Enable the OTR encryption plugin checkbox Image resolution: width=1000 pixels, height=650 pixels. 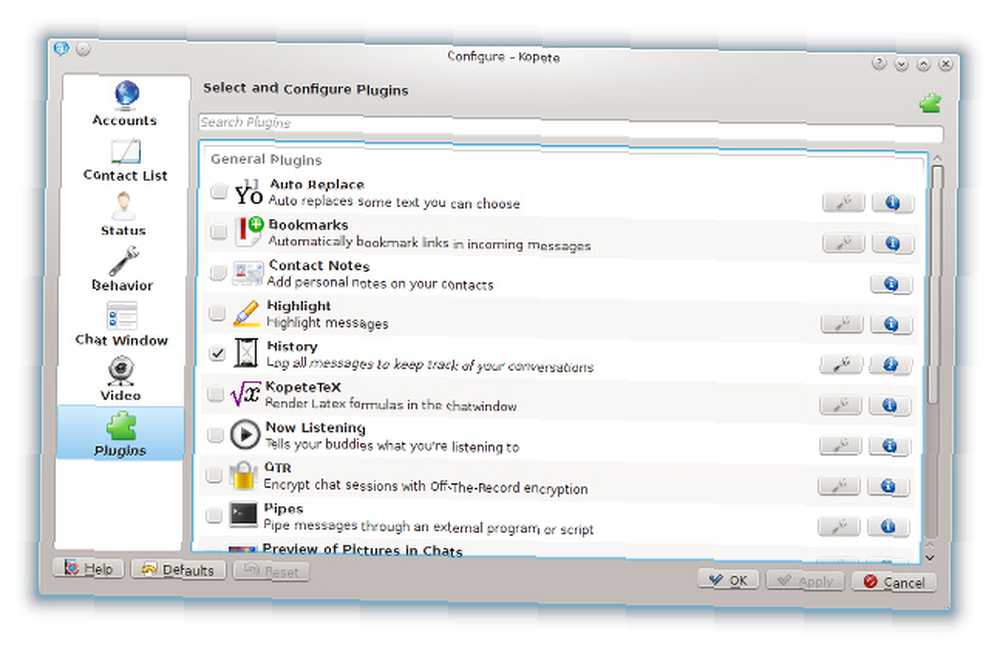click(x=214, y=475)
